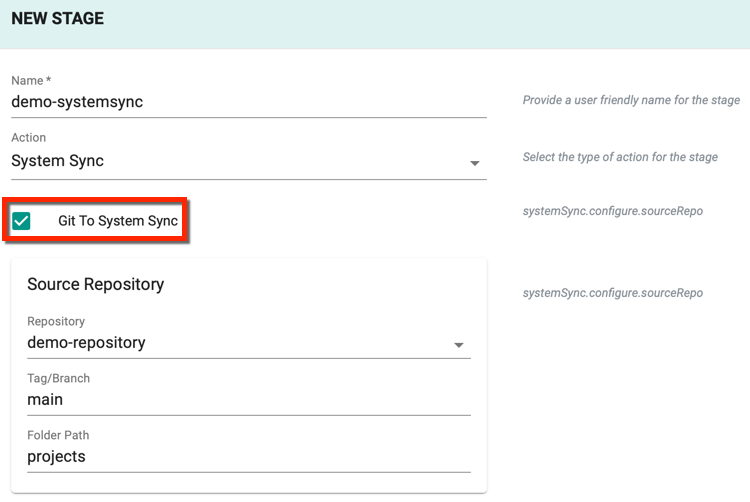Click the Folder Path field label
The width and height of the screenshot is (750, 502).
pyautogui.click(x=58, y=435)
